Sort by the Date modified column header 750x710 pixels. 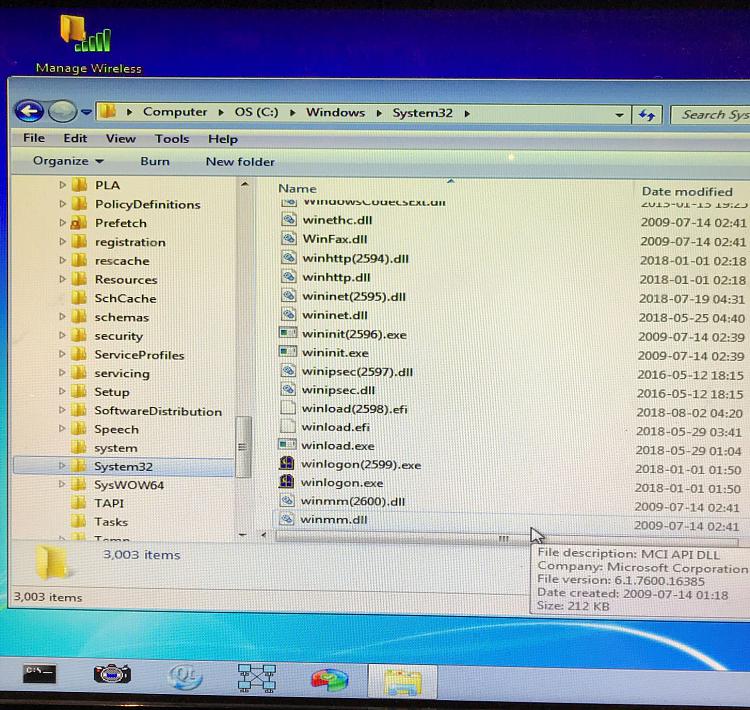687,191
